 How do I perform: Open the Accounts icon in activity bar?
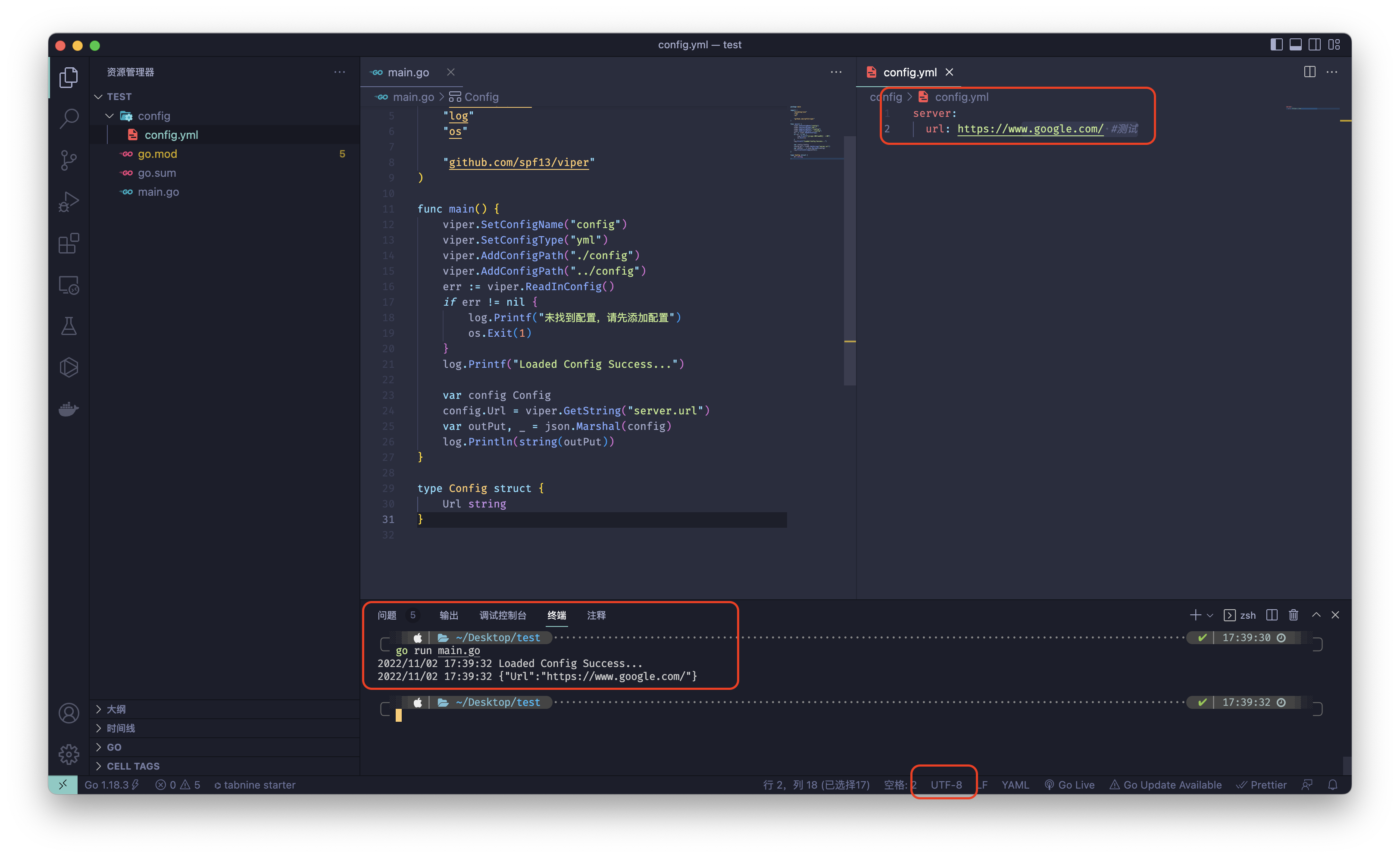[x=69, y=713]
